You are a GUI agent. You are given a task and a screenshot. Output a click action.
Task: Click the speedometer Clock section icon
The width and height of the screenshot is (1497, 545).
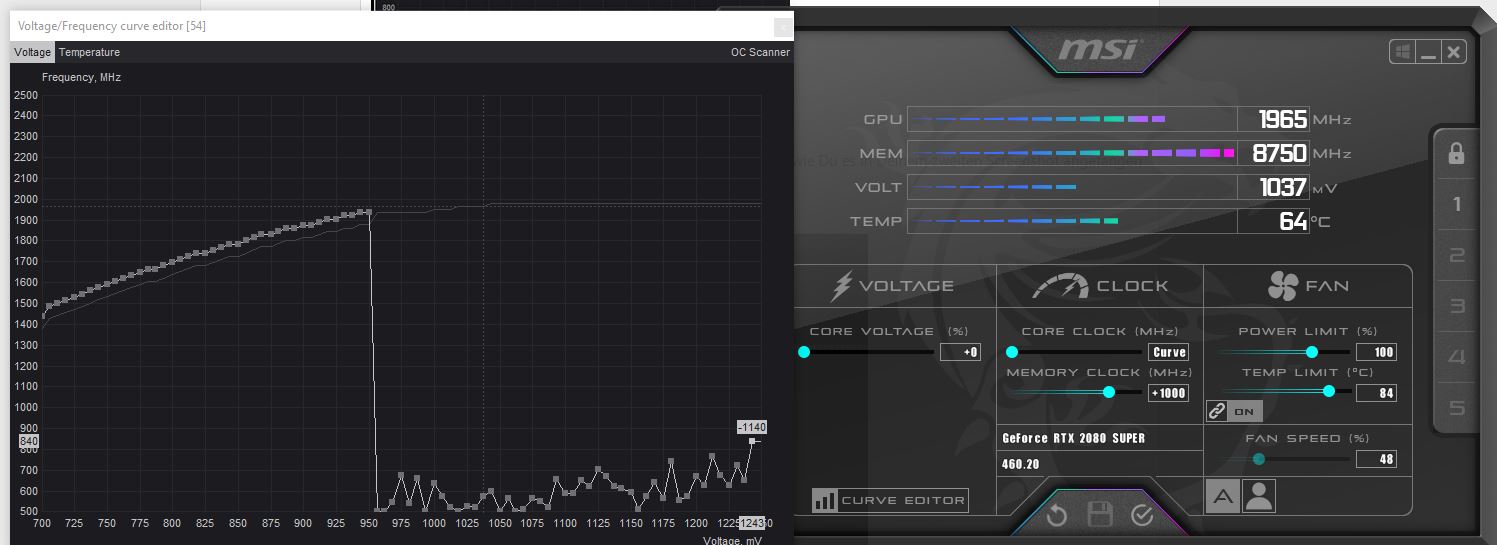pyautogui.click(x=1060, y=286)
